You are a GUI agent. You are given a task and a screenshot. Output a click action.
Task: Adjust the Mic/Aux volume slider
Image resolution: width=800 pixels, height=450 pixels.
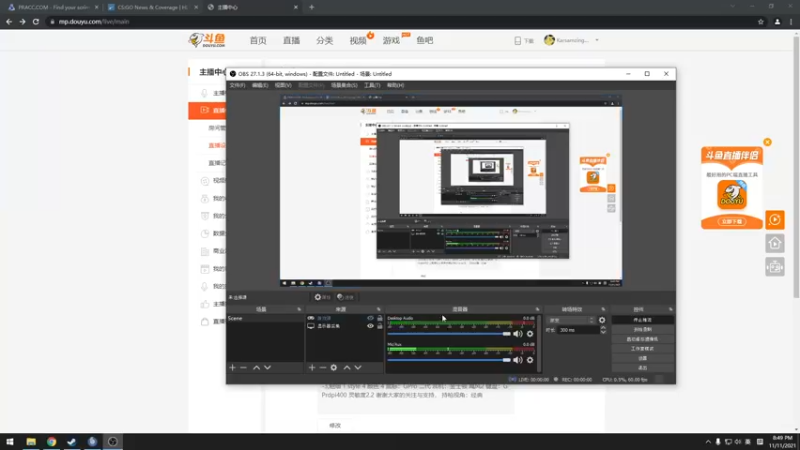(x=449, y=360)
